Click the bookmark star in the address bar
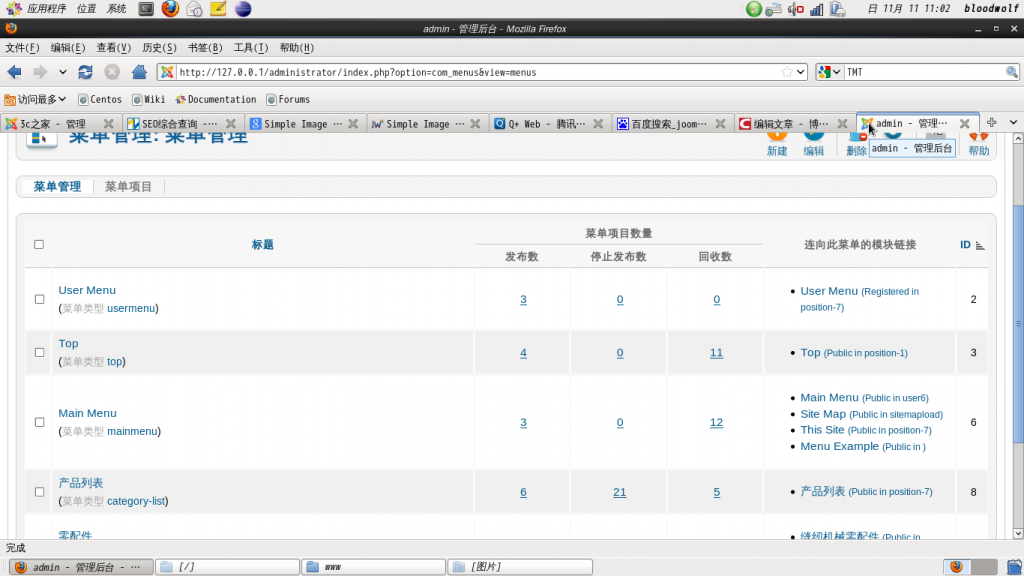 tap(787, 72)
